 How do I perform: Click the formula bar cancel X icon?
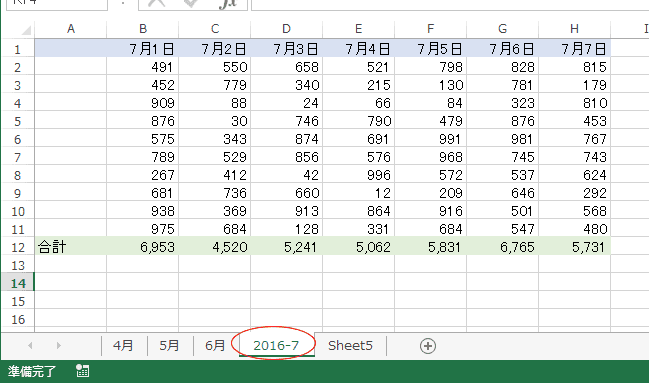point(156,3)
